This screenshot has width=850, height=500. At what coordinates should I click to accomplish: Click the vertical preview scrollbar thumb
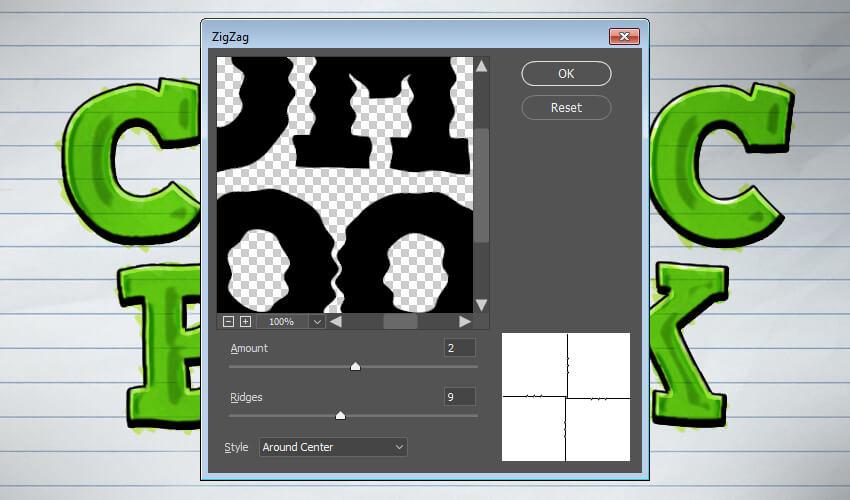(481, 185)
